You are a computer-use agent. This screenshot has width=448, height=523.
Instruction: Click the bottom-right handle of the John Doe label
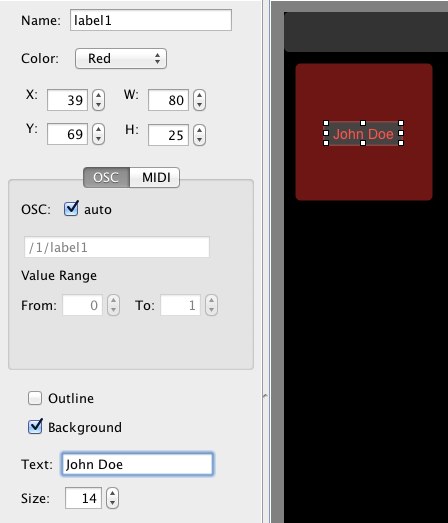tap(401, 143)
